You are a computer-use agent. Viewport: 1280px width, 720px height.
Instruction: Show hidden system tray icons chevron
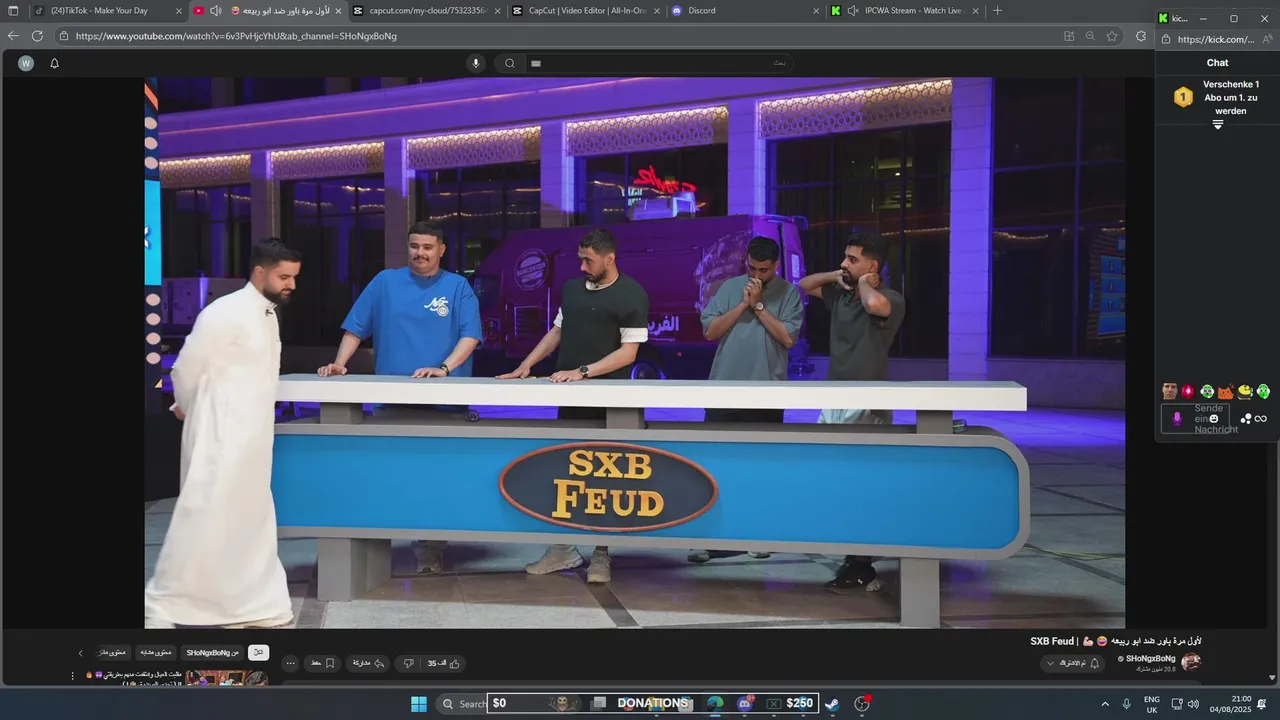pyautogui.click(x=1105, y=704)
